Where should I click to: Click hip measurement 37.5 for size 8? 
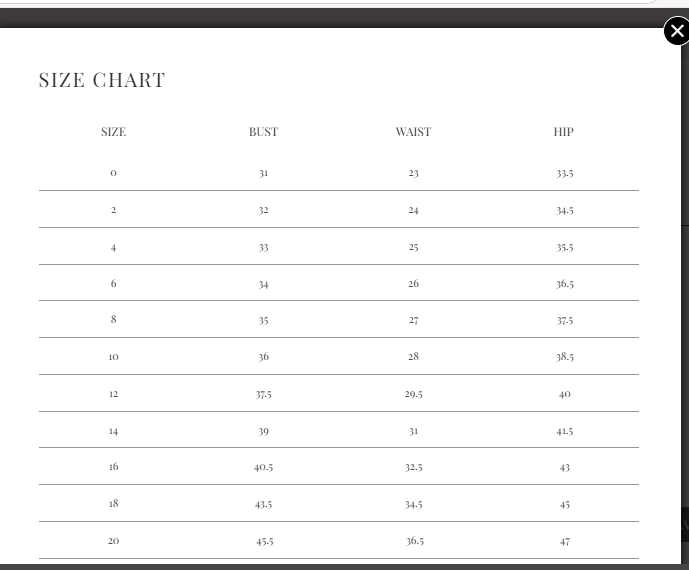click(x=565, y=320)
